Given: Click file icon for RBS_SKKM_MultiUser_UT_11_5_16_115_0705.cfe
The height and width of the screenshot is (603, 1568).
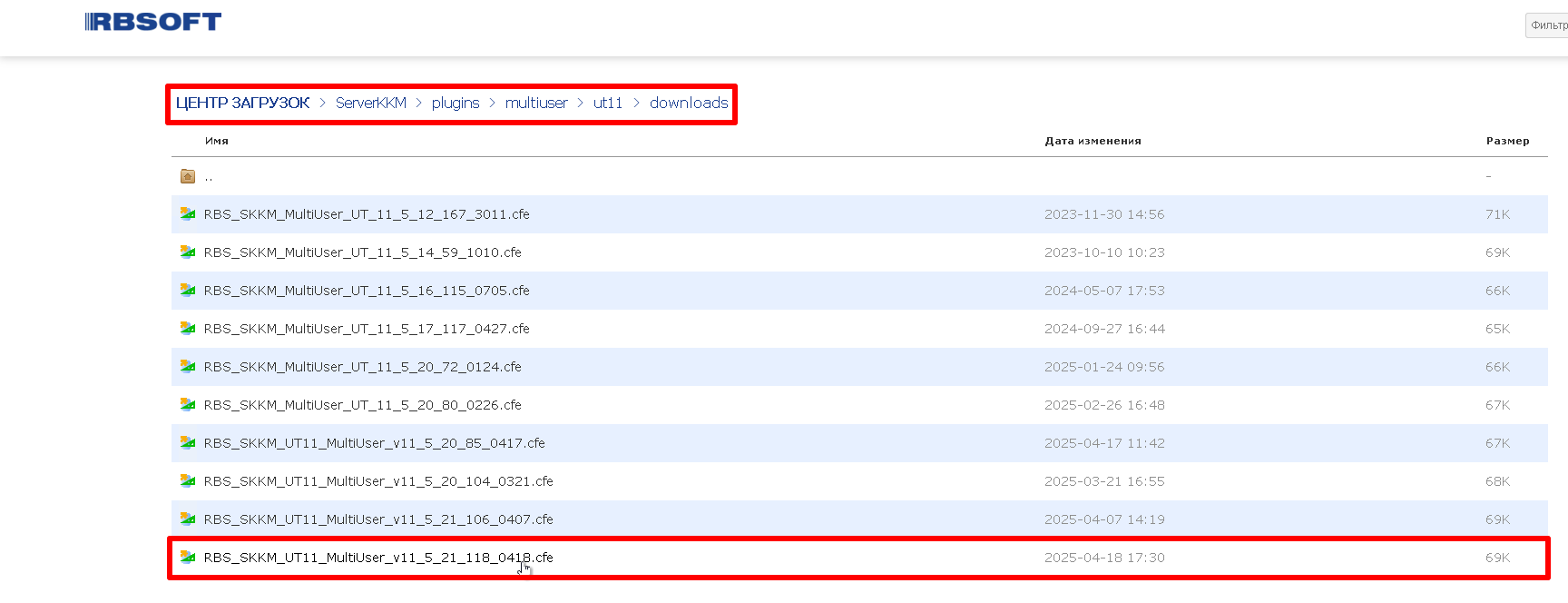Looking at the screenshot, I should click(188, 291).
